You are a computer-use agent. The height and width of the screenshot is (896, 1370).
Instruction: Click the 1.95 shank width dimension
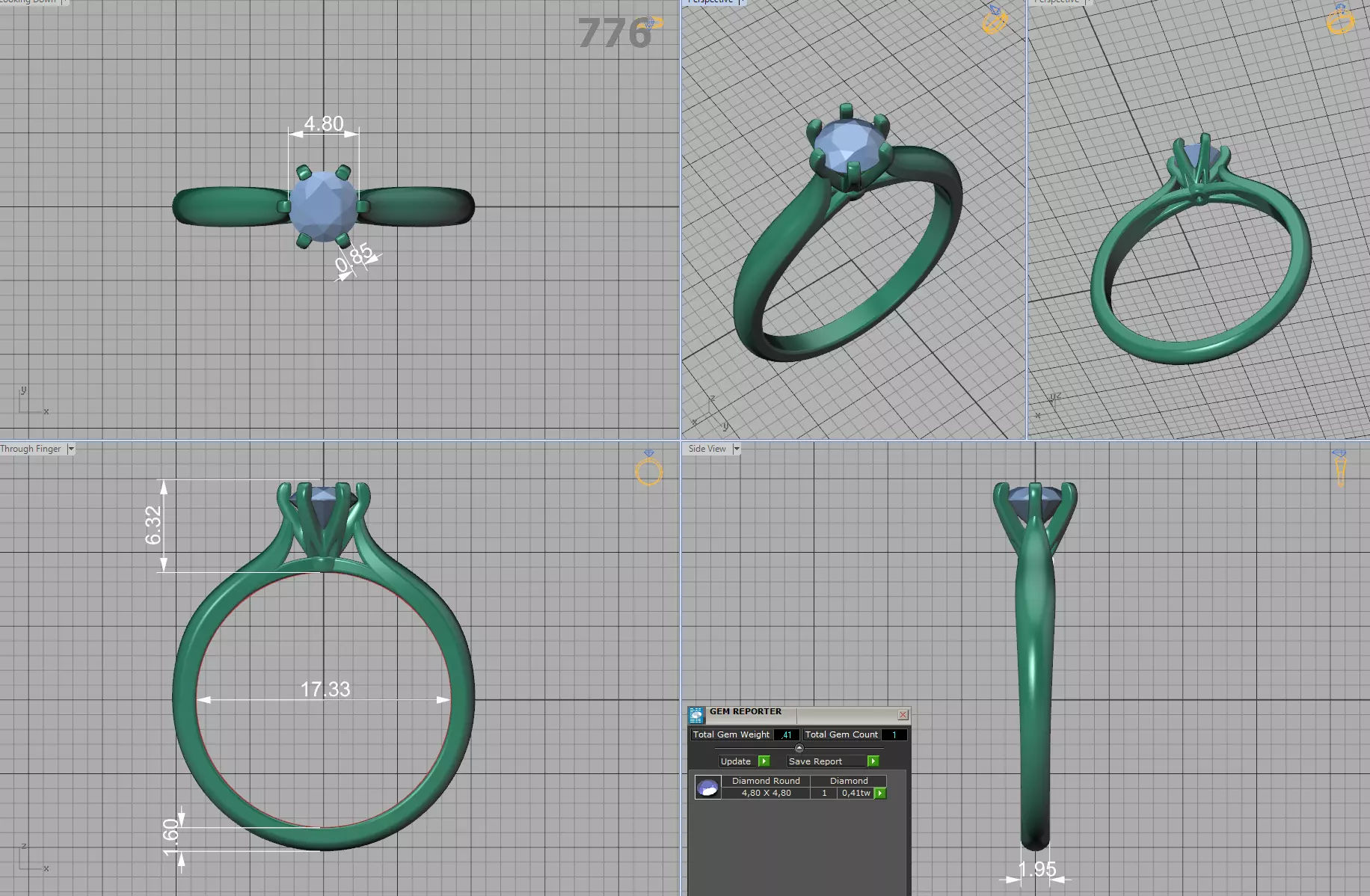tap(1037, 869)
